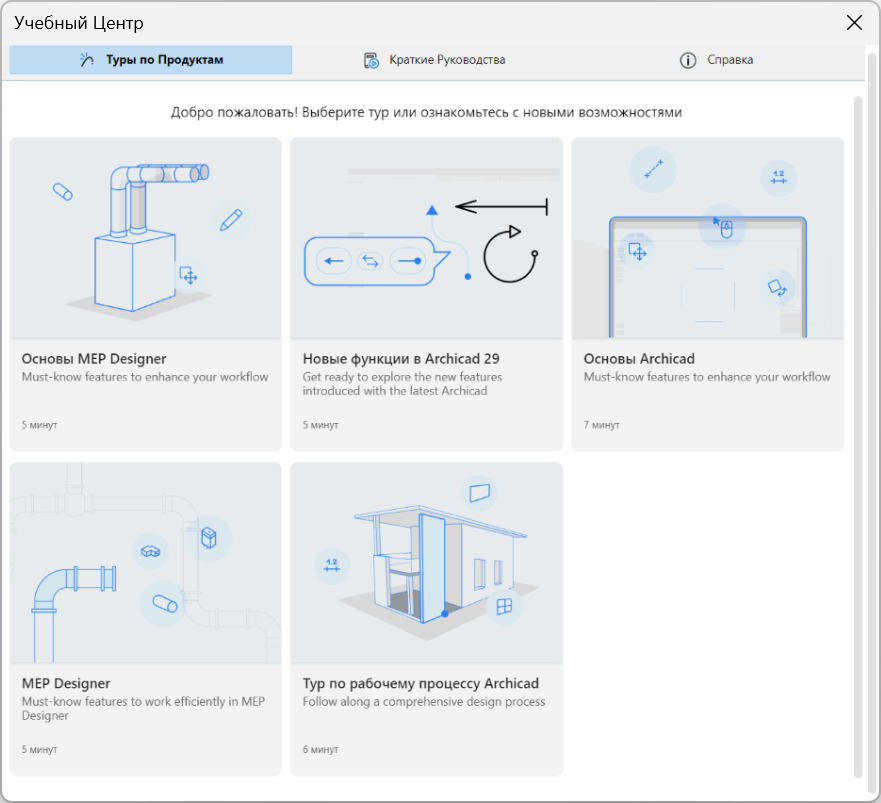The image size is (881, 803).
Task: Select the MEP Designer tour title
Action: pos(66,684)
